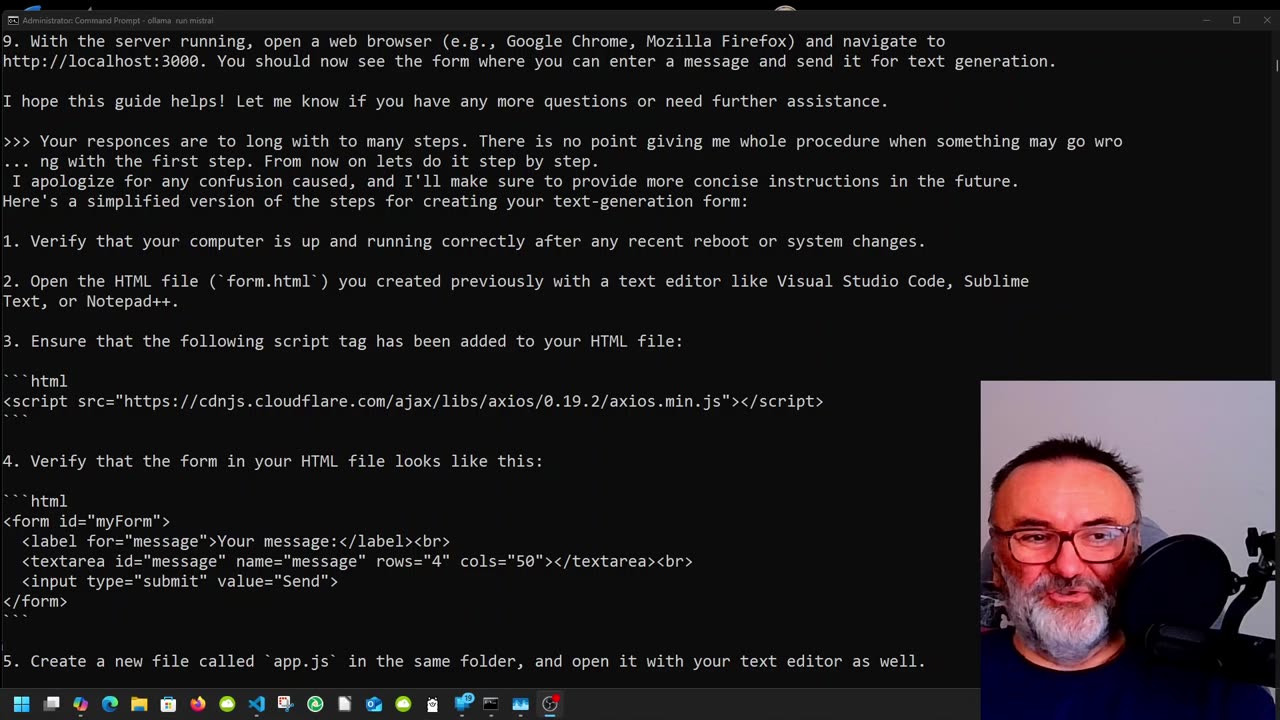Click line '5. Create a new file called app.js'

464,661
